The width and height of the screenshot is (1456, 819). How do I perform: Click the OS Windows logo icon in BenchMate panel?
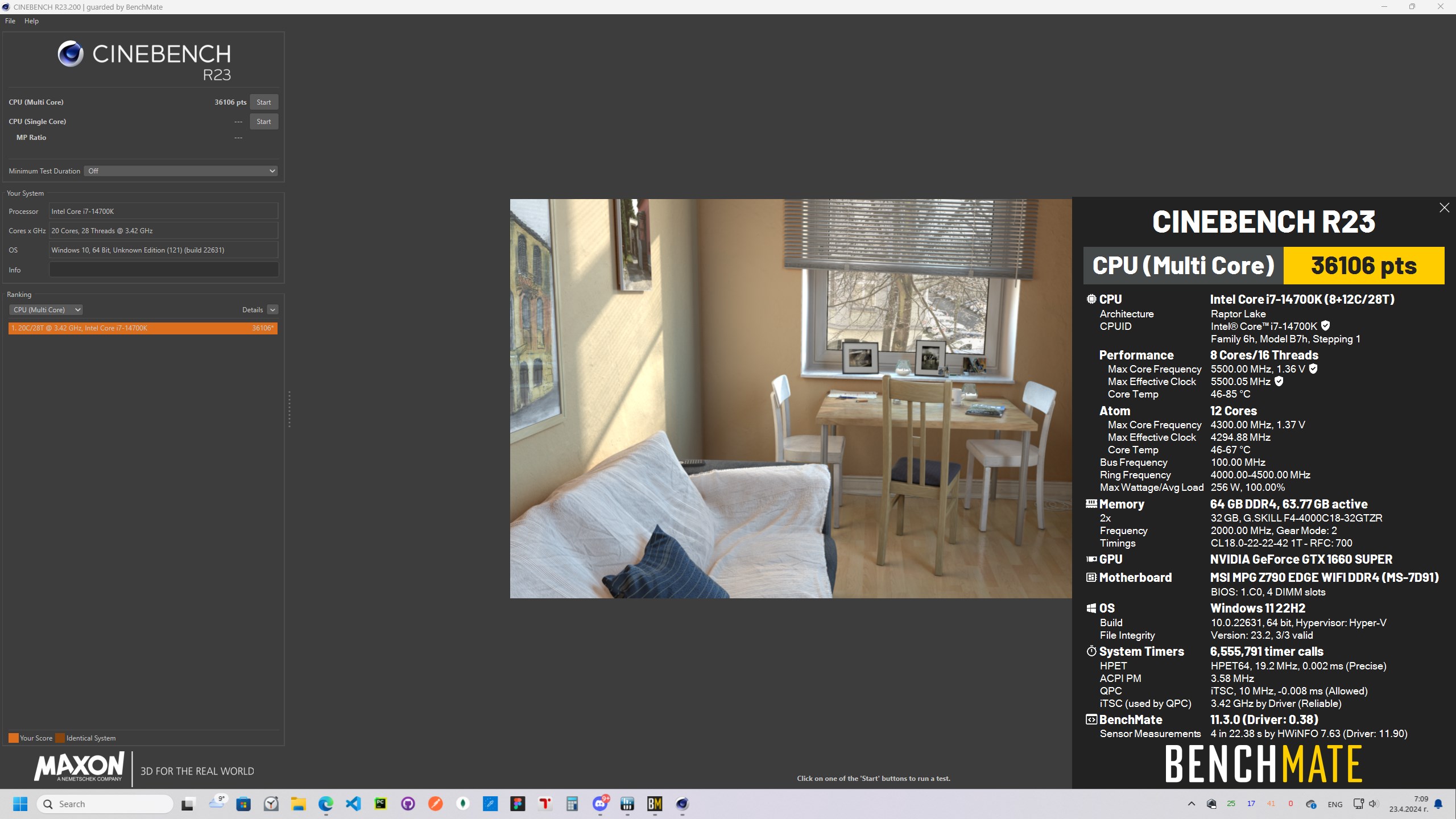[x=1091, y=609]
